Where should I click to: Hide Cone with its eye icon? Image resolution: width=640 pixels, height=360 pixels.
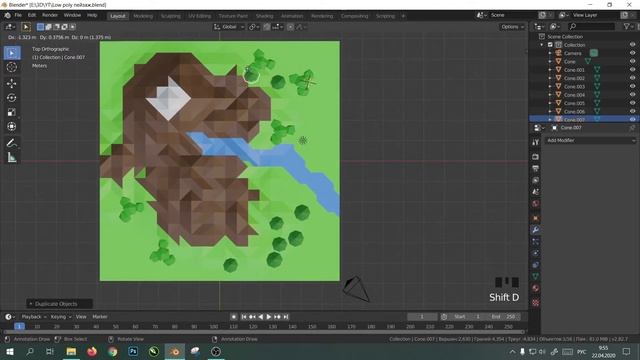[632, 62]
